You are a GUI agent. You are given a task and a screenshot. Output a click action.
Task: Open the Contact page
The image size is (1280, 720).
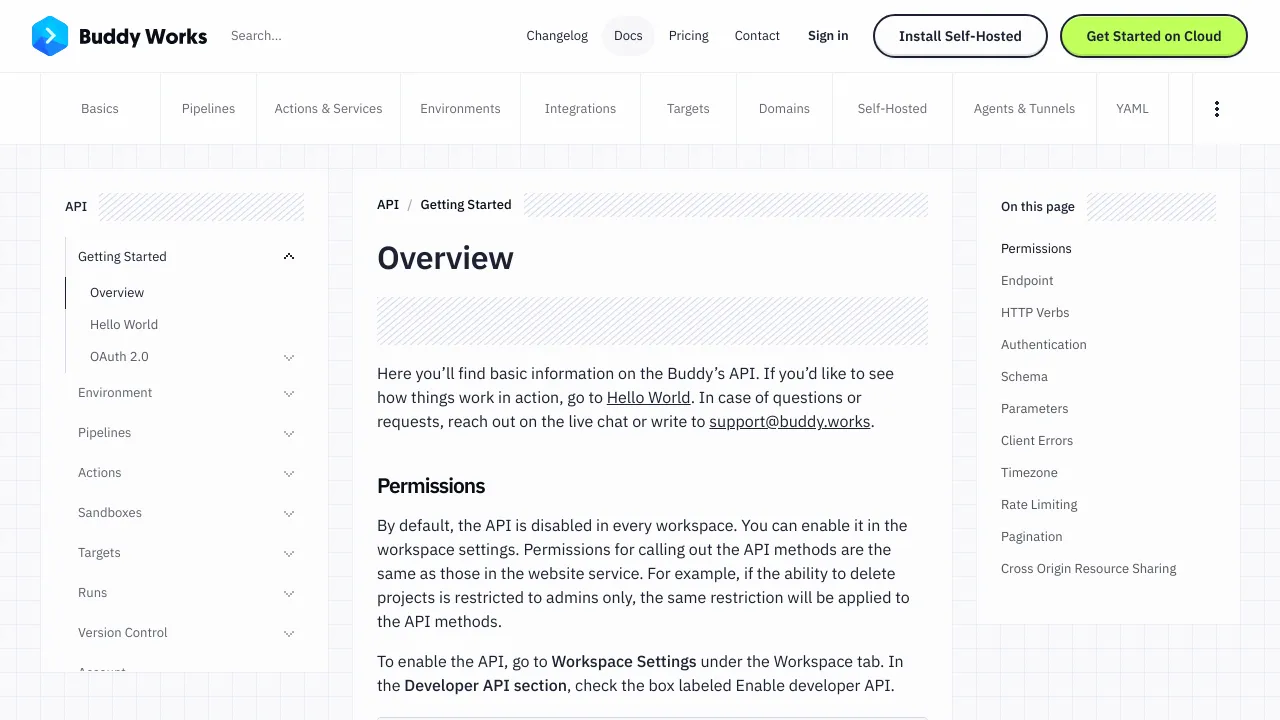pyautogui.click(x=757, y=36)
